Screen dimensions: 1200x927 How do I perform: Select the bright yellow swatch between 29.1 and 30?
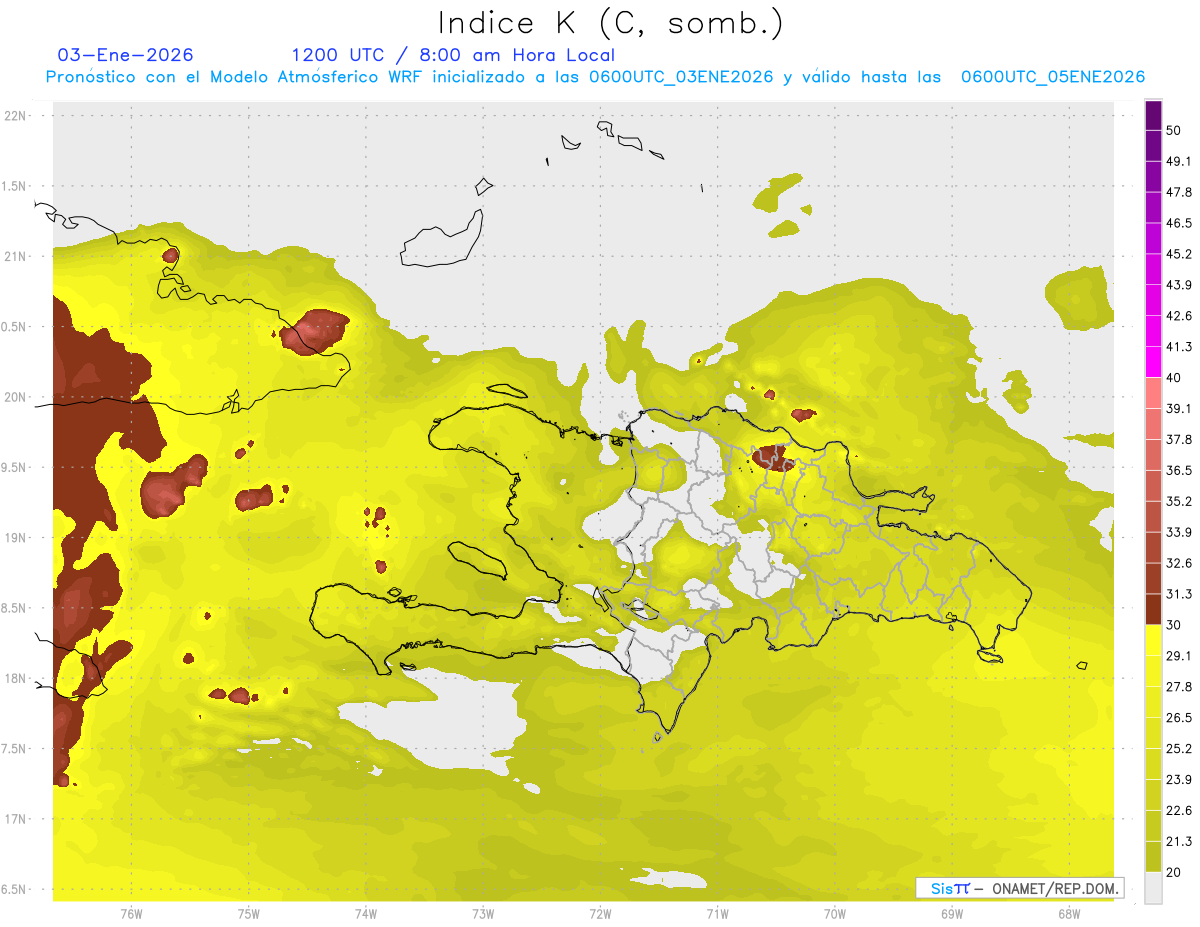1154,640
